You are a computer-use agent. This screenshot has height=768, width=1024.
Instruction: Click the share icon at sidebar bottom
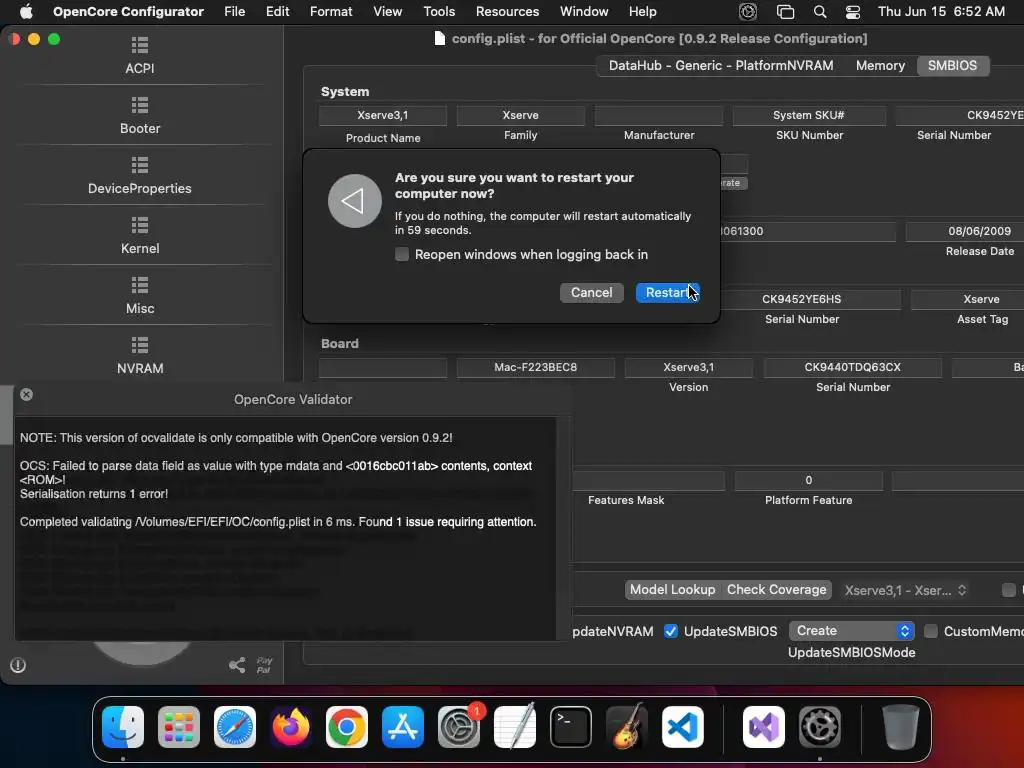click(237, 665)
